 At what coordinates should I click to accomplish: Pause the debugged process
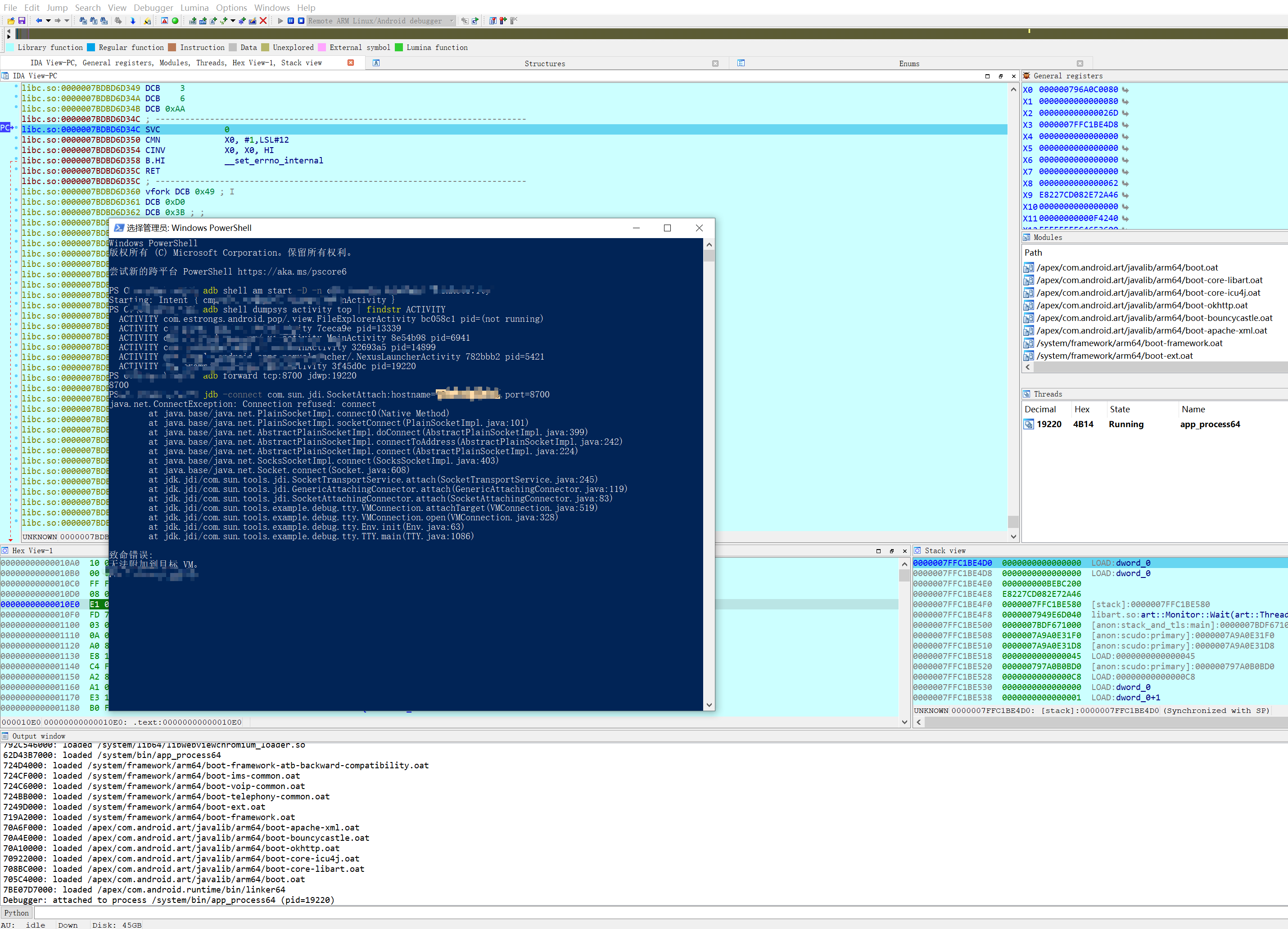click(291, 21)
